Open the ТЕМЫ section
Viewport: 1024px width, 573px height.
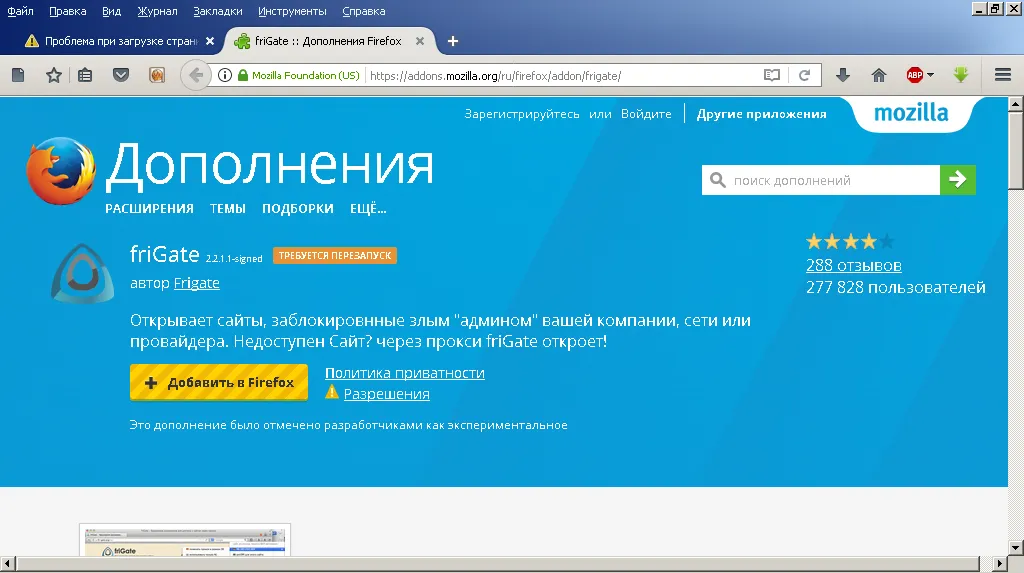(x=228, y=209)
